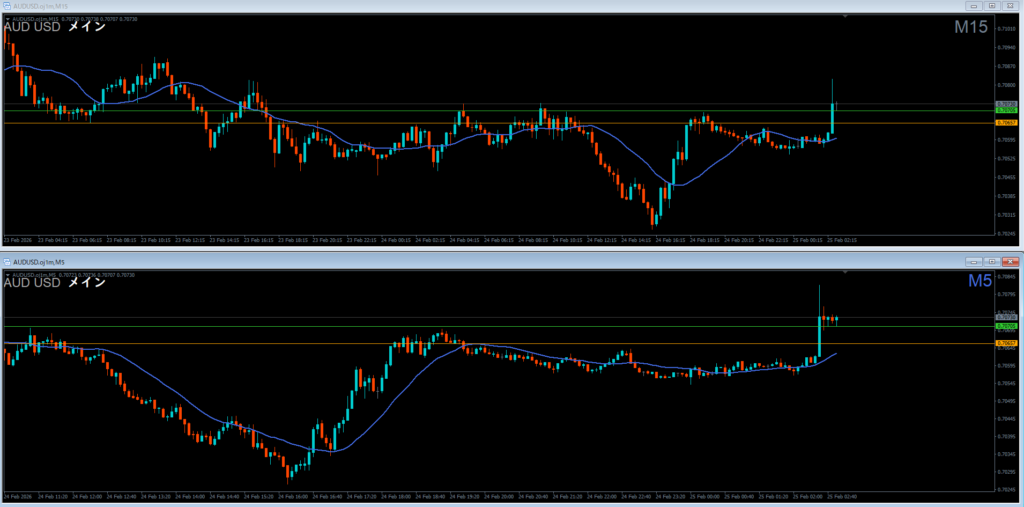Viewport: 1024px width, 507px height.
Task: Maximize the M15 chart window
Action: [992, 5]
